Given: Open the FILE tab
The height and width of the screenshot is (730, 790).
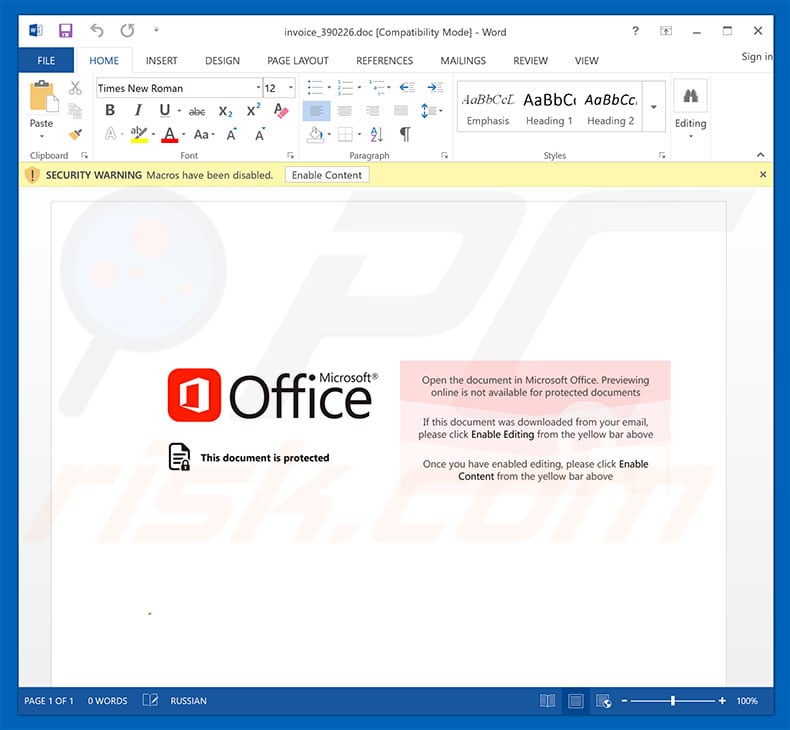Looking at the screenshot, I should pyautogui.click(x=46, y=60).
